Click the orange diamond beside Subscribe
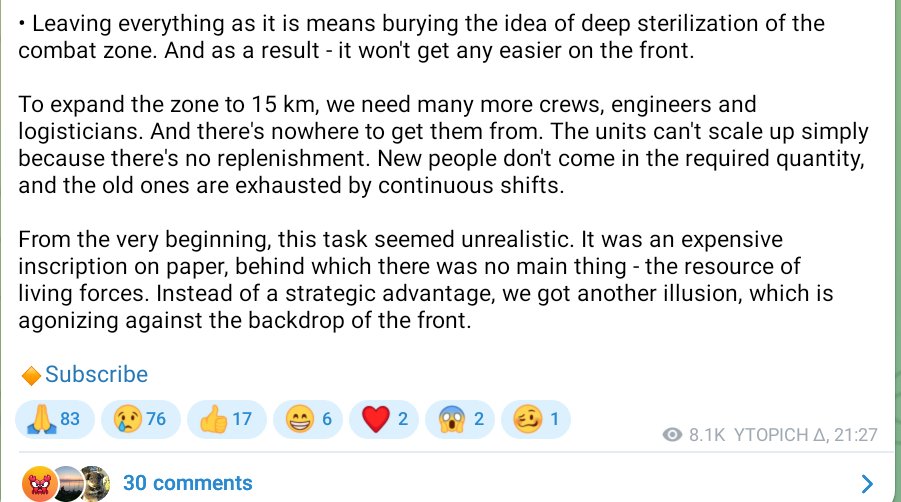The width and height of the screenshot is (901, 502). [31, 376]
